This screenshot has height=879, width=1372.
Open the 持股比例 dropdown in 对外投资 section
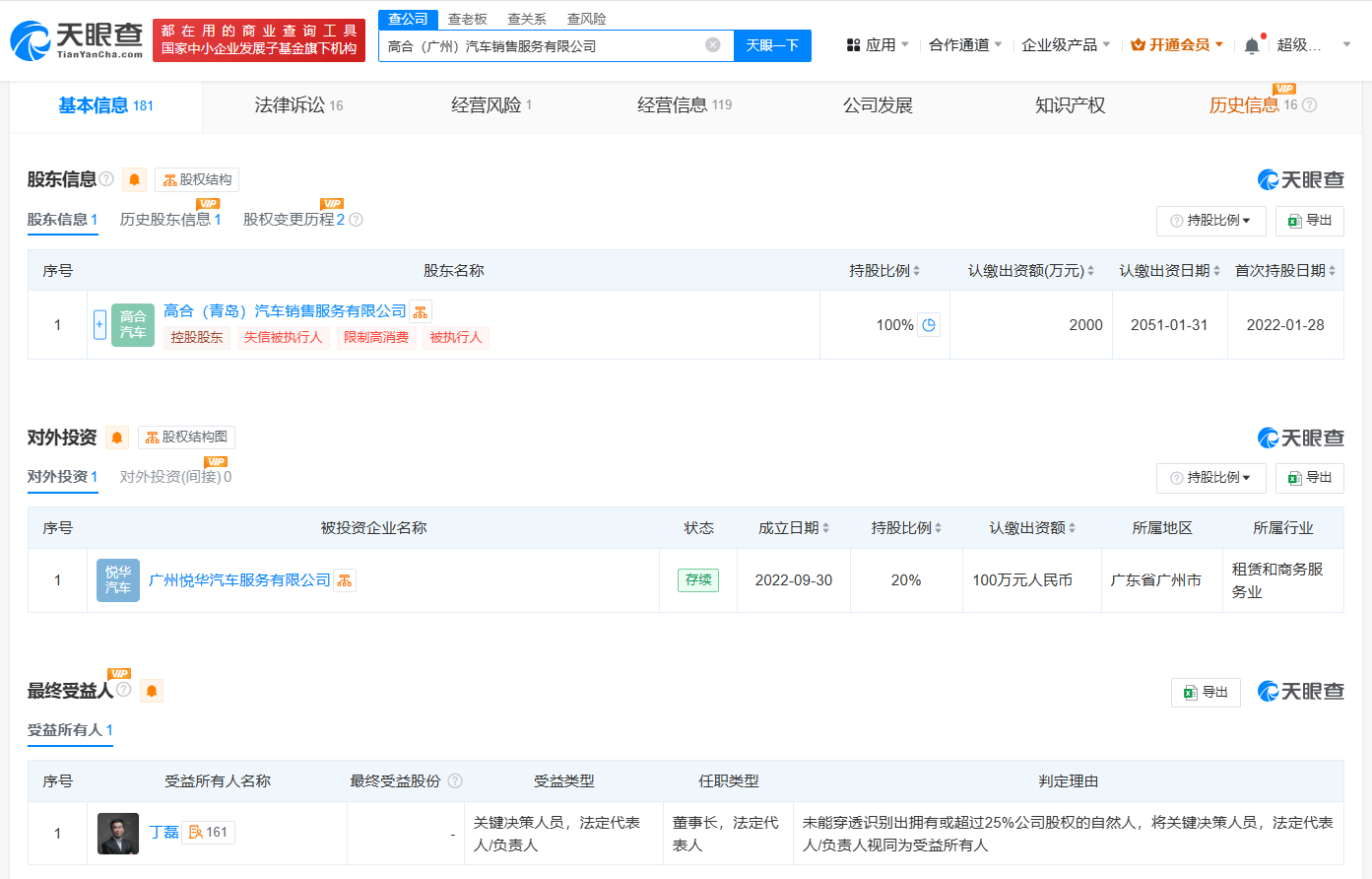click(1210, 478)
